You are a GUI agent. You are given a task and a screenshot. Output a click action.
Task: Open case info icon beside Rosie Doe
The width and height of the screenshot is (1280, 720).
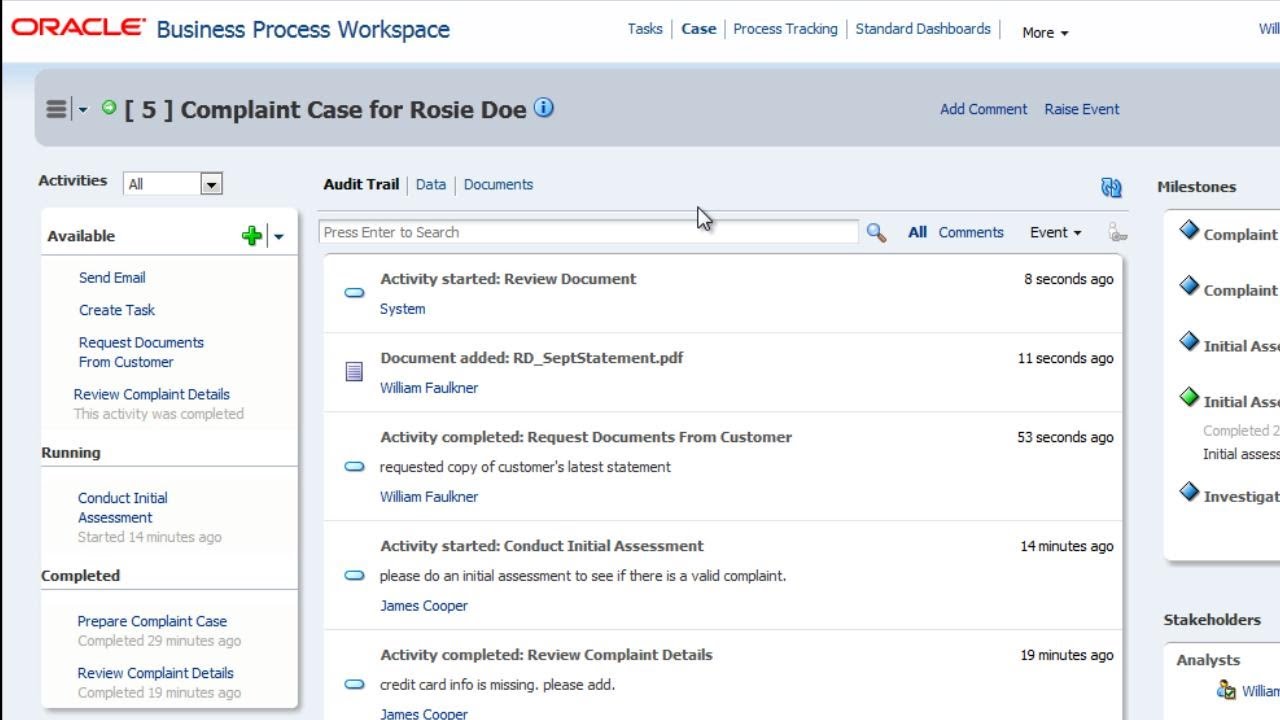tap(543, 107)
